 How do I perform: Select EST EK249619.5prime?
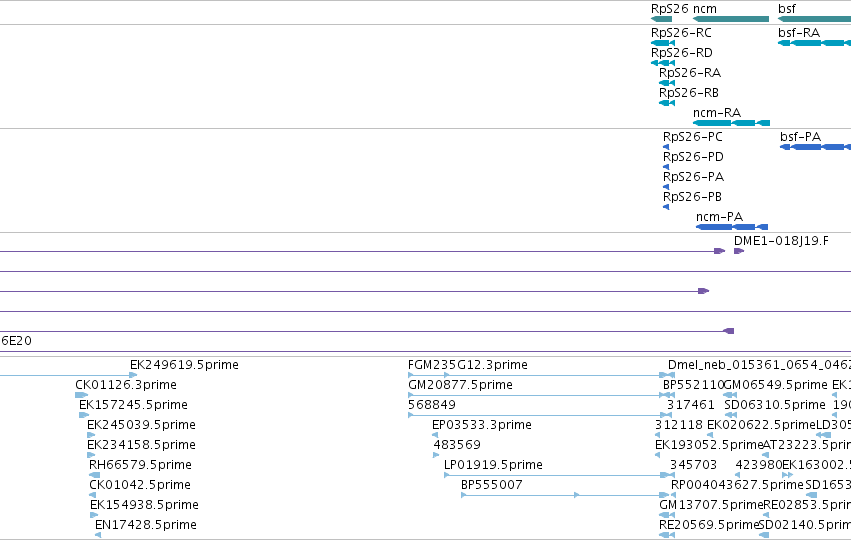pyautogui.click(x=184, y=365)
